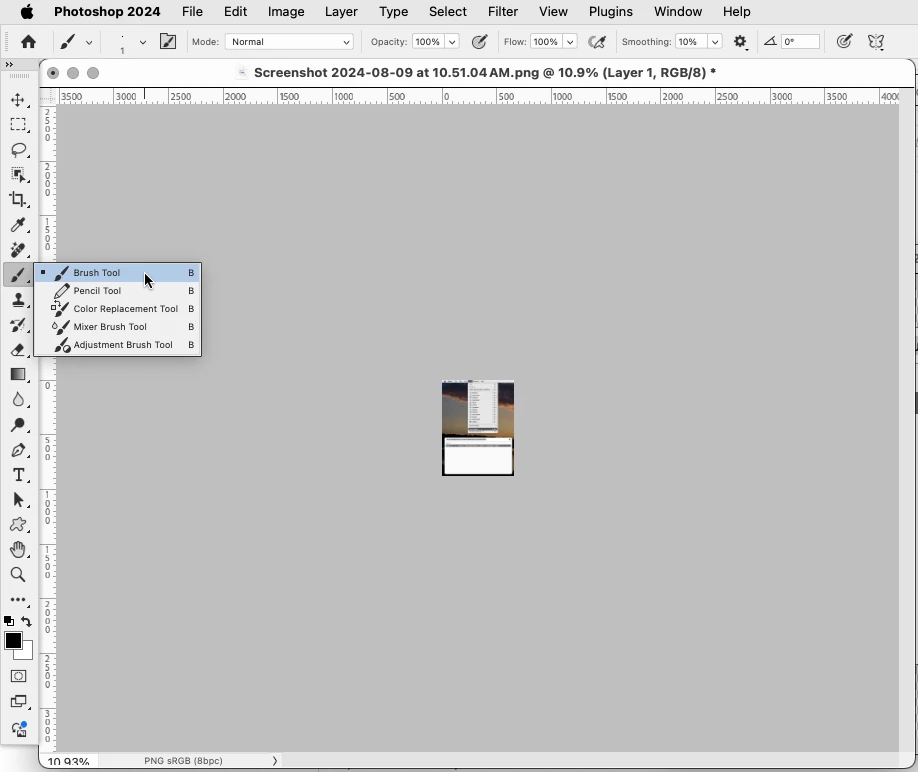Viewport: 918px width, 772px height.
Task: Select the Zoom tool
Action: point(18,575)
